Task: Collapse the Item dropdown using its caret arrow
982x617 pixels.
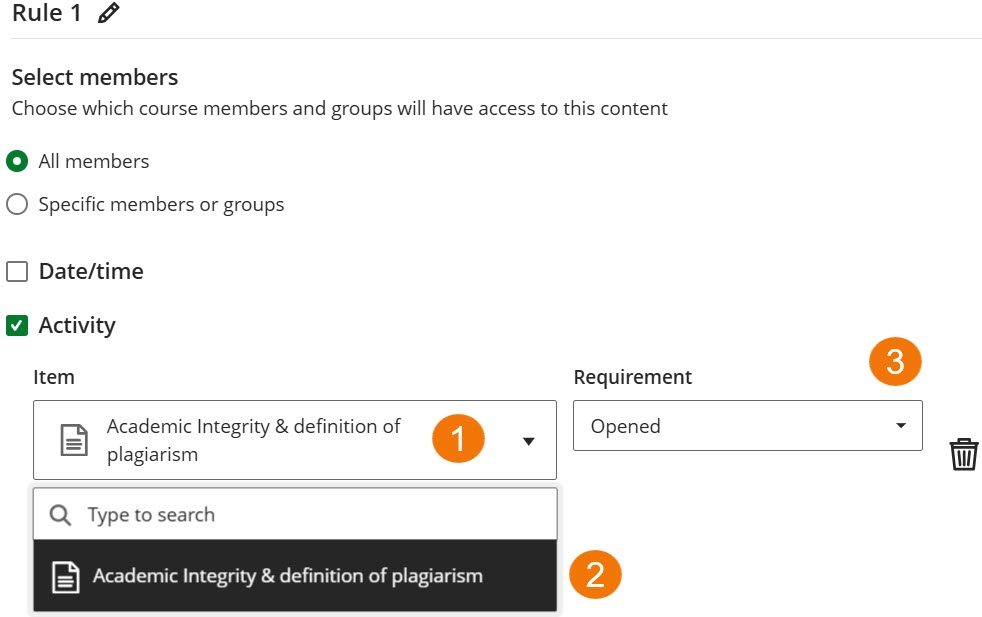Action: (529, 439)
